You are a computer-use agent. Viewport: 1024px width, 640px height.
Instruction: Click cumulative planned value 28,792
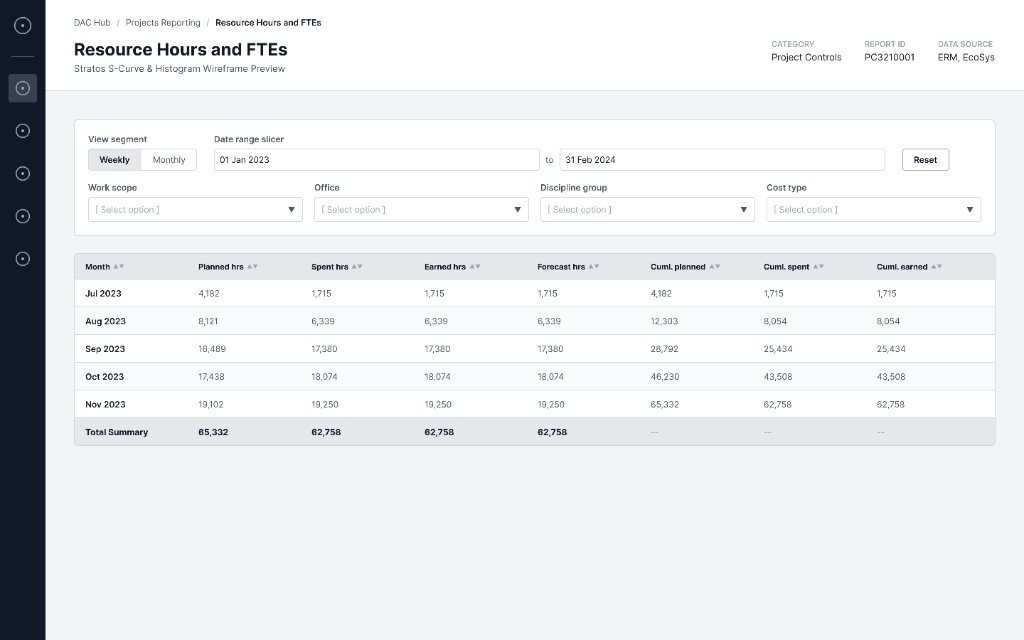664,349
